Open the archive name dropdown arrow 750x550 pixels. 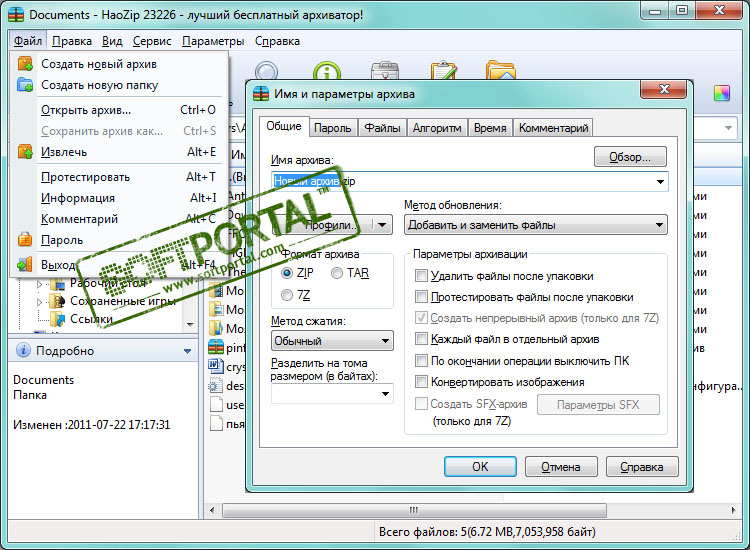tap(660, 182)
